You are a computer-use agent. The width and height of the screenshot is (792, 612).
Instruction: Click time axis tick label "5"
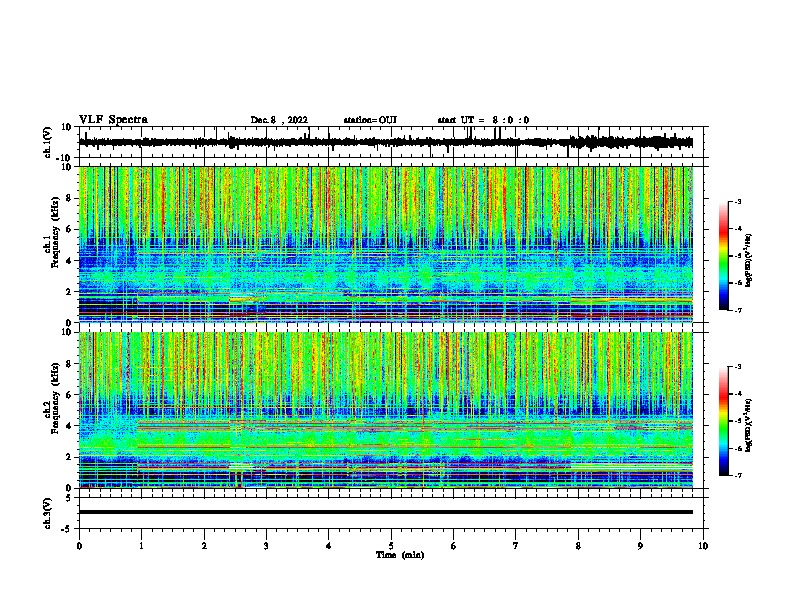click(x=391, y=546)
